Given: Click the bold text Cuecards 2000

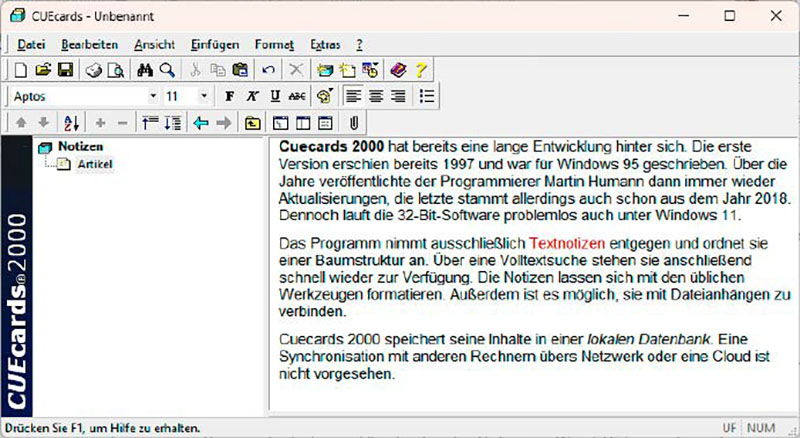Looking at the screenshot, I should click(331, 147).
